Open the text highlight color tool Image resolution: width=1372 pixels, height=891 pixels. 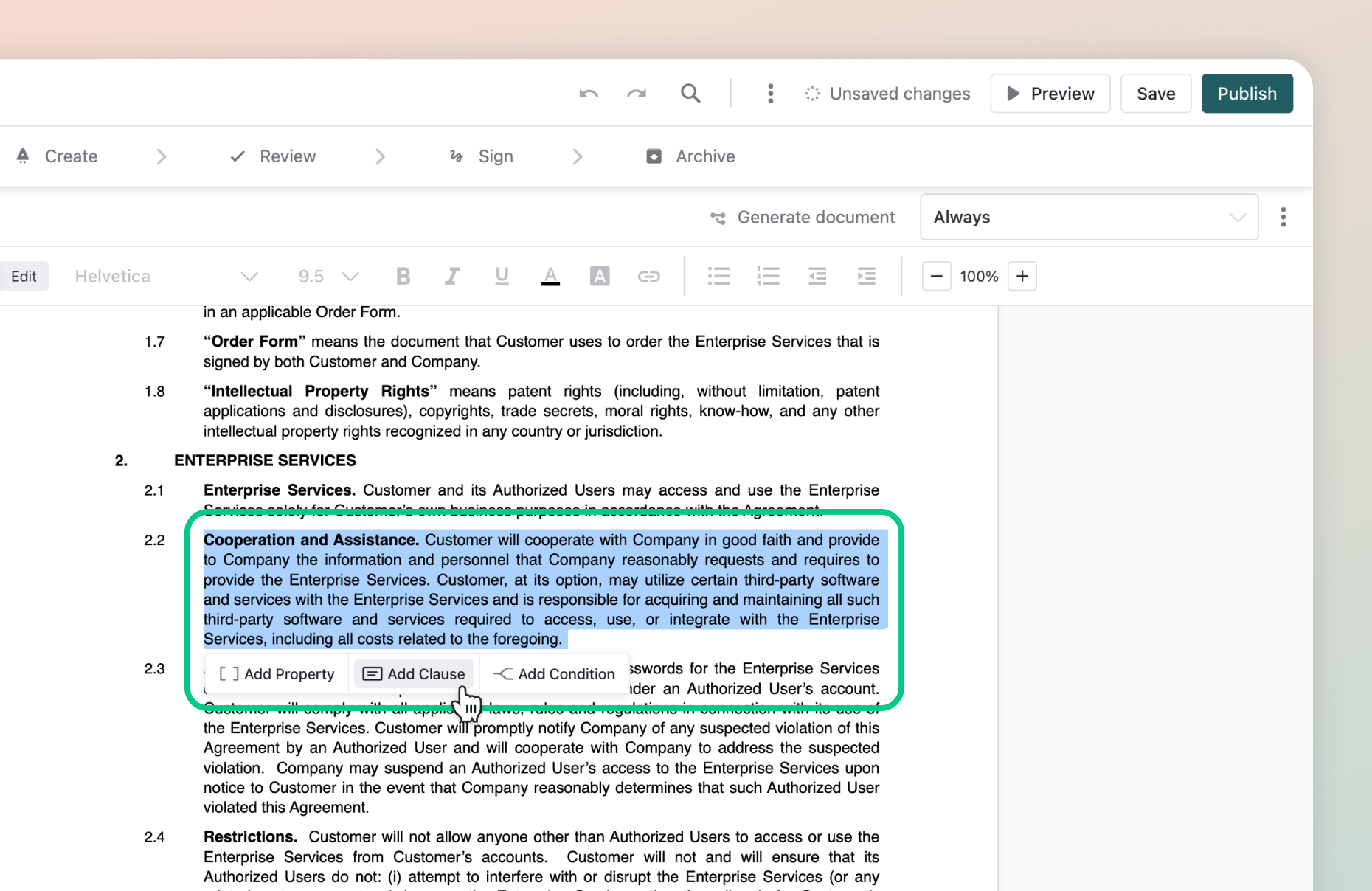[x=600, y=276]
